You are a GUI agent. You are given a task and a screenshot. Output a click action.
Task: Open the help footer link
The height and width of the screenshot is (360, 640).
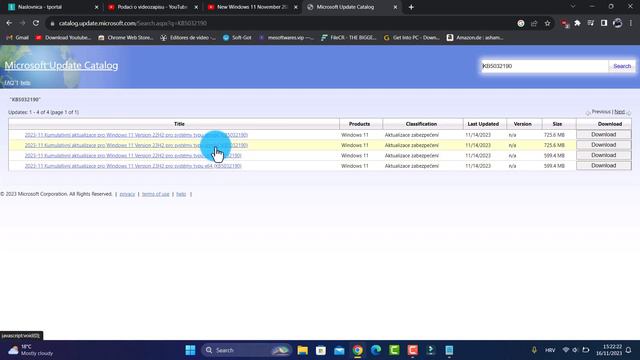click(181, 194)
